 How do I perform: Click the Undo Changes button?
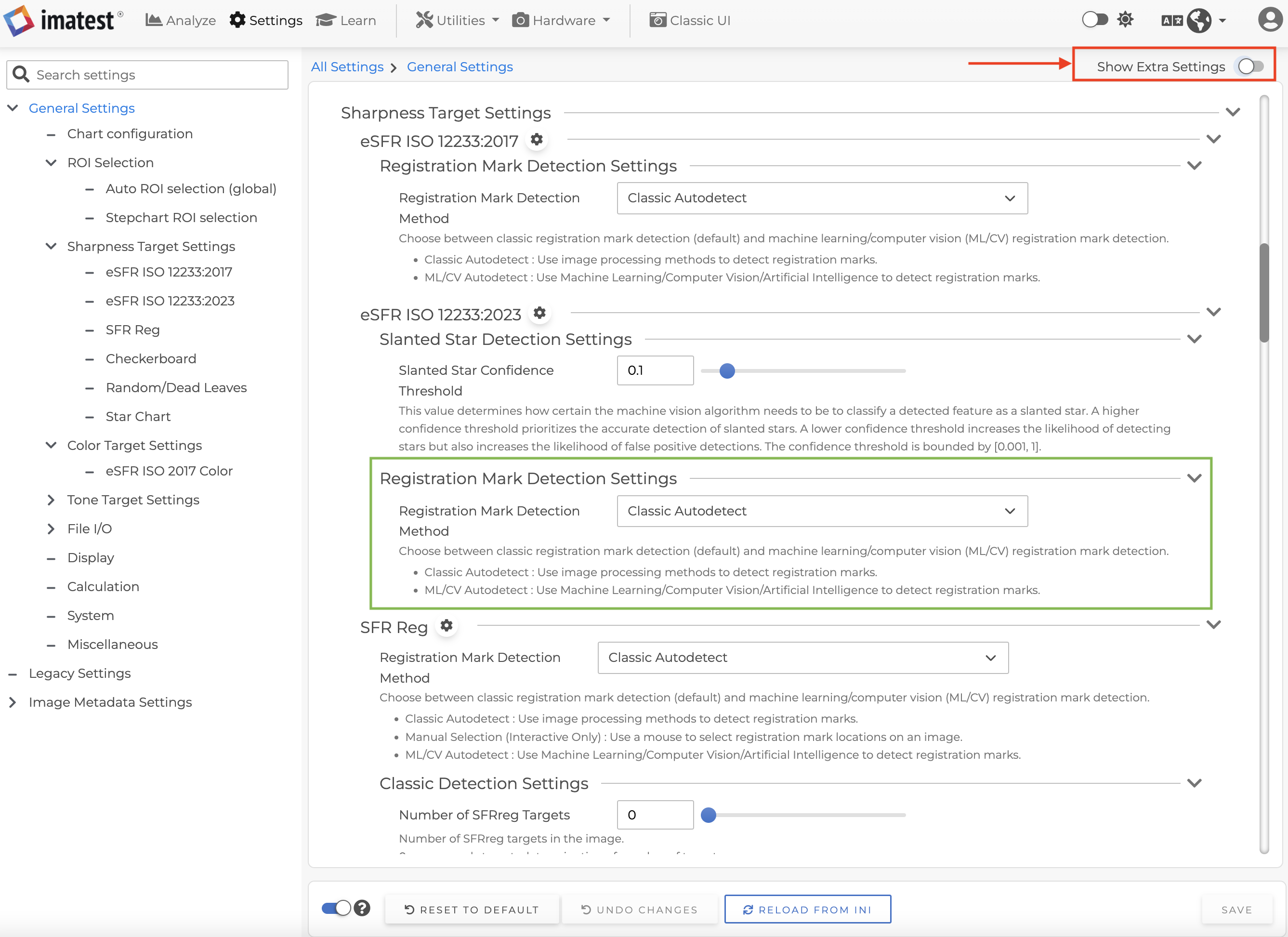pos(640,910)
